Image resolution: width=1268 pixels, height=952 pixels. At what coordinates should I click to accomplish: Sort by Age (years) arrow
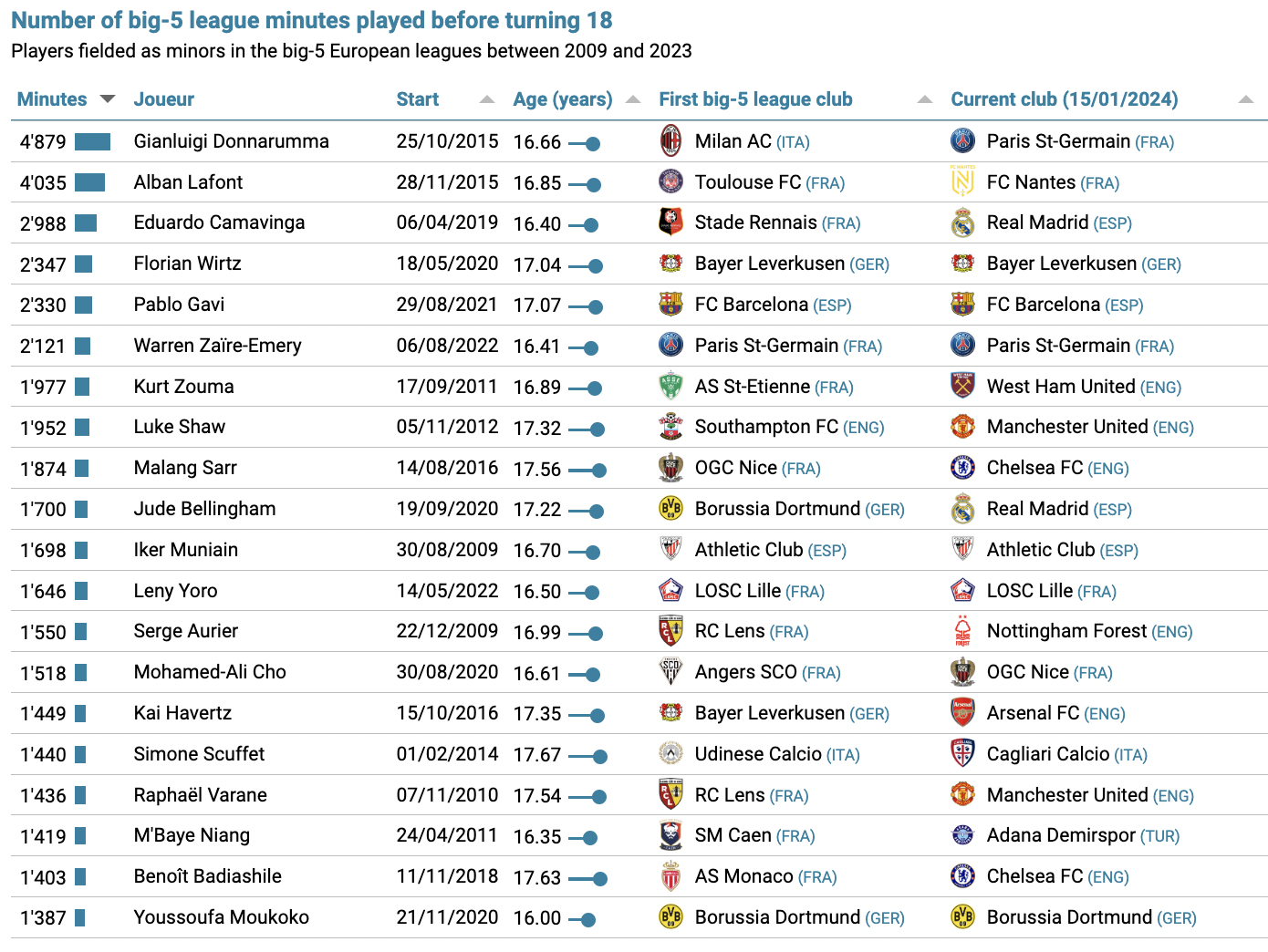(x=633, y=99)
